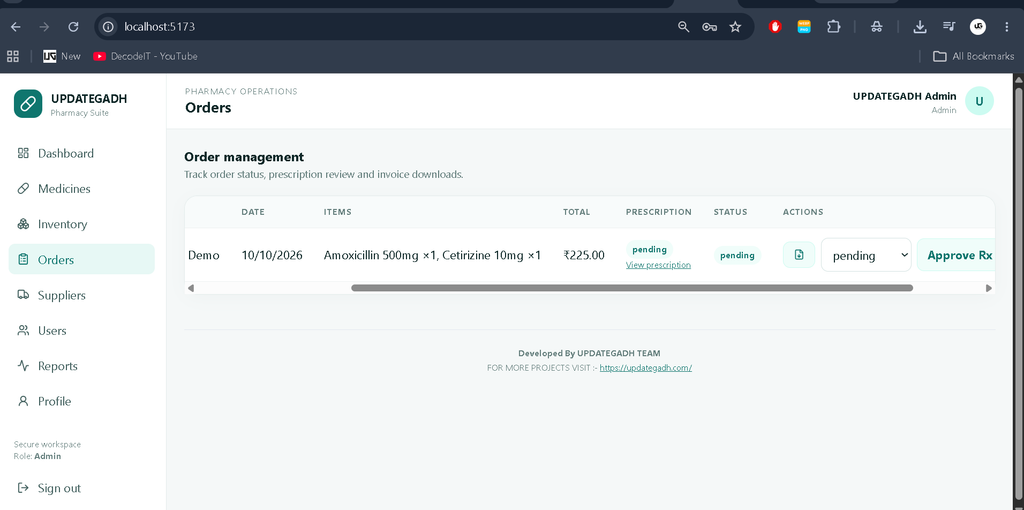1024x510 pixels.
Task: Click the Dashboard grid icon
Action: [x=24, y=153]
